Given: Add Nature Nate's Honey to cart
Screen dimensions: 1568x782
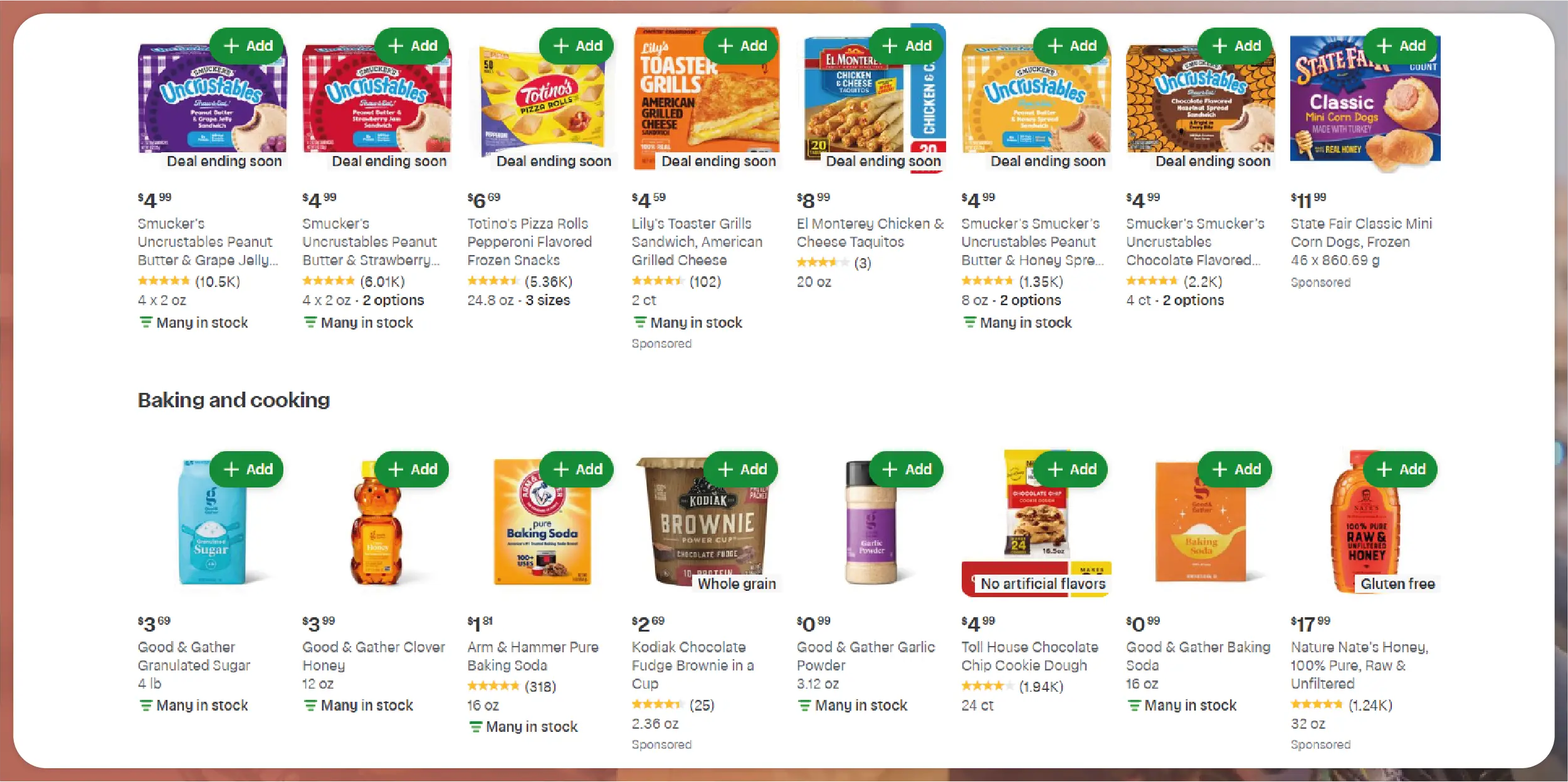Looking at the screenshot, I should [x=1400, y=469].
